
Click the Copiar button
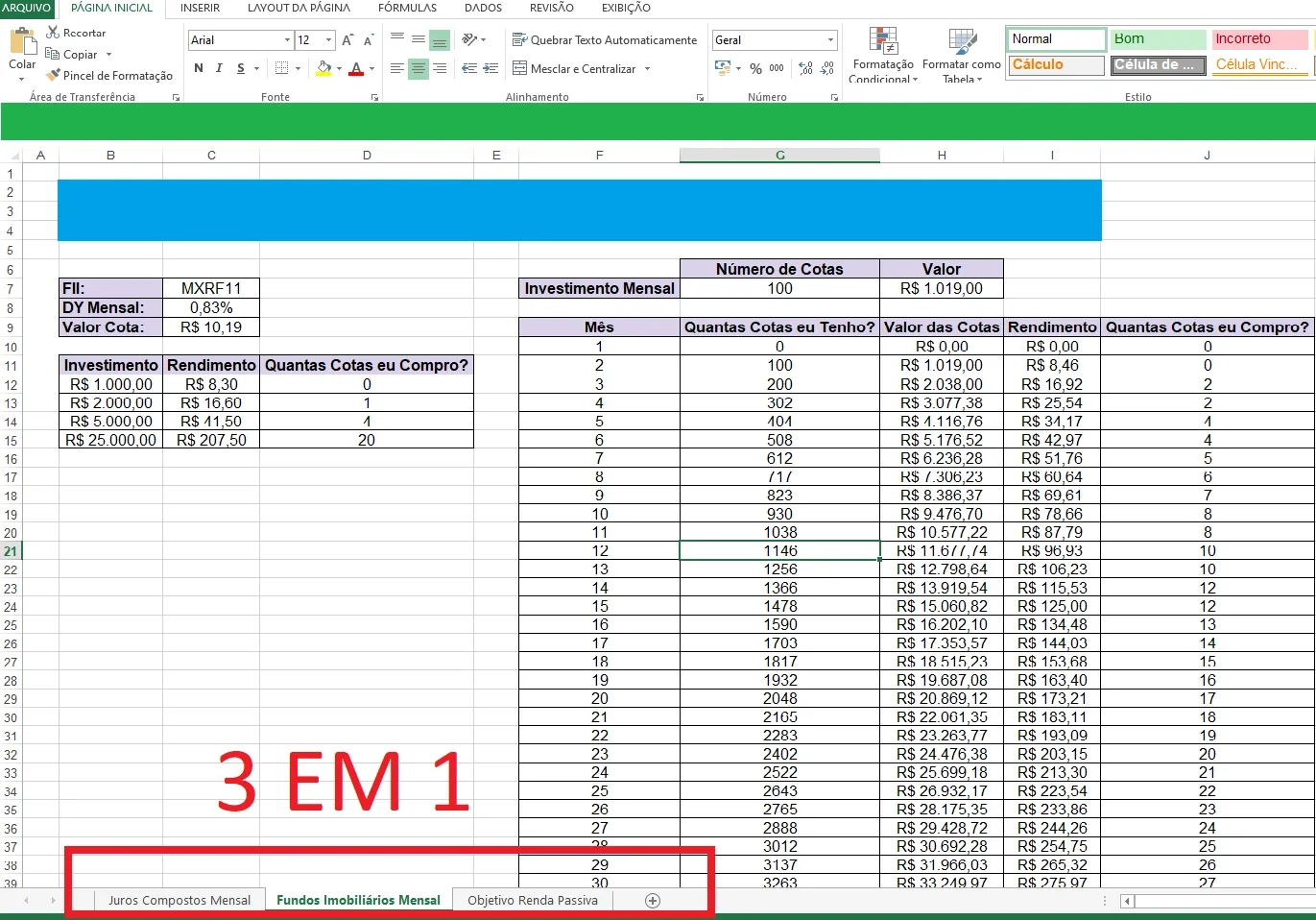72,55
